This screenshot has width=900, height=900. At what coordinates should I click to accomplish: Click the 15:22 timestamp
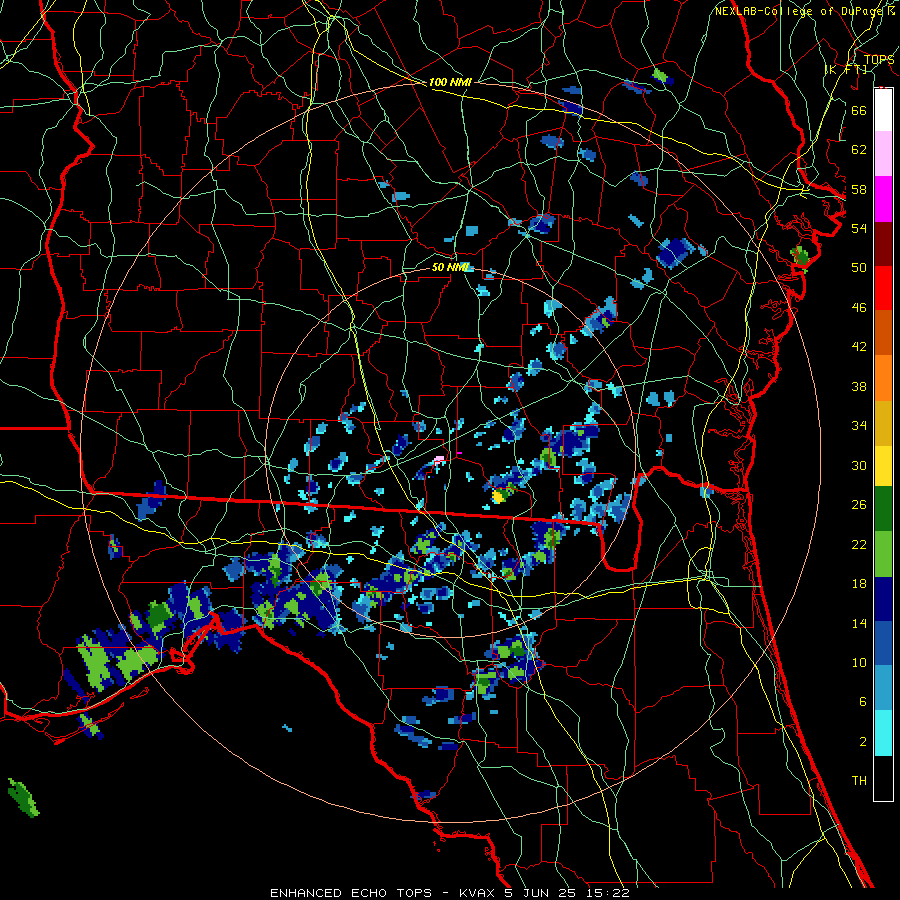608,893
